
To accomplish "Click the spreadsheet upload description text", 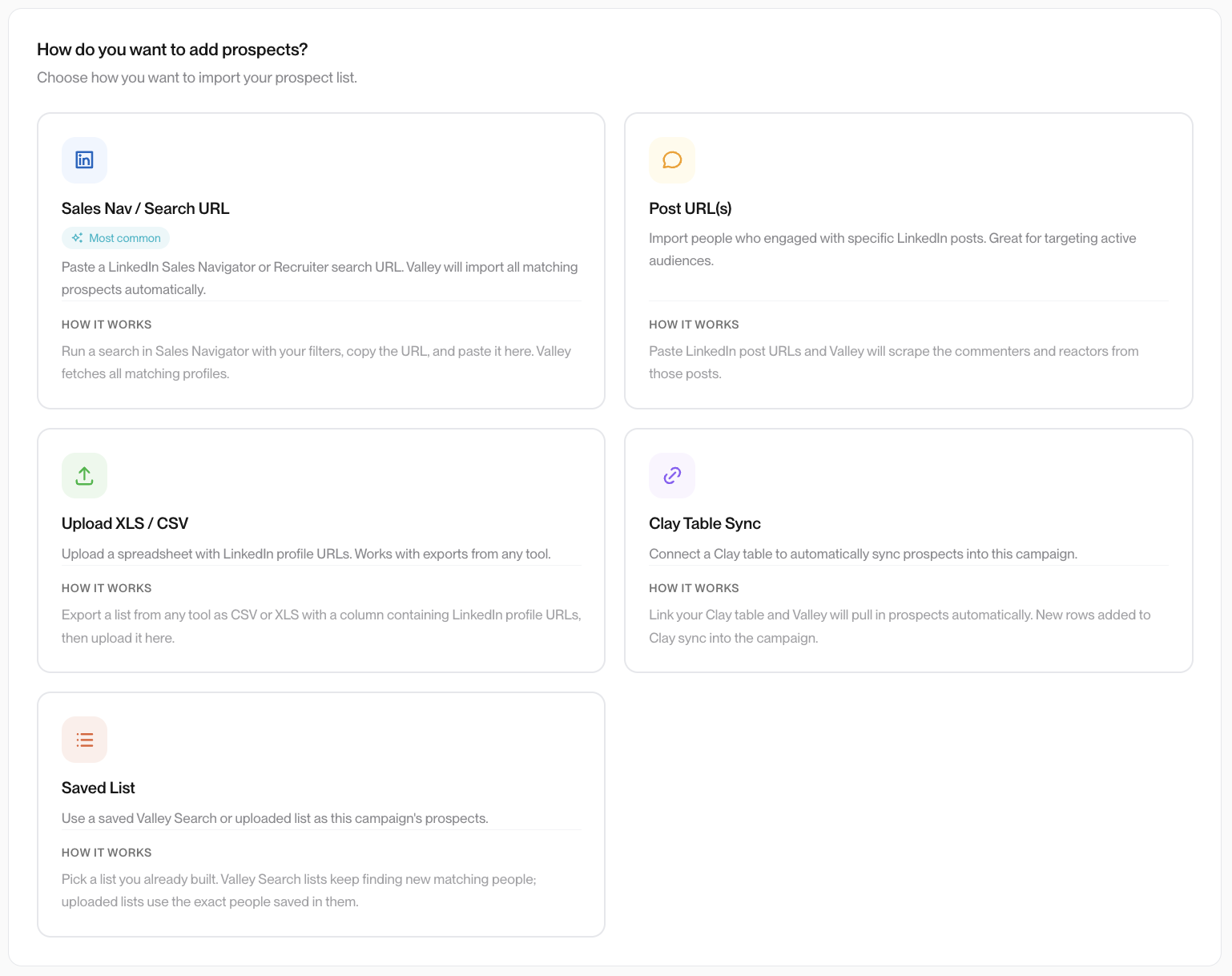I will pos(306,554).
